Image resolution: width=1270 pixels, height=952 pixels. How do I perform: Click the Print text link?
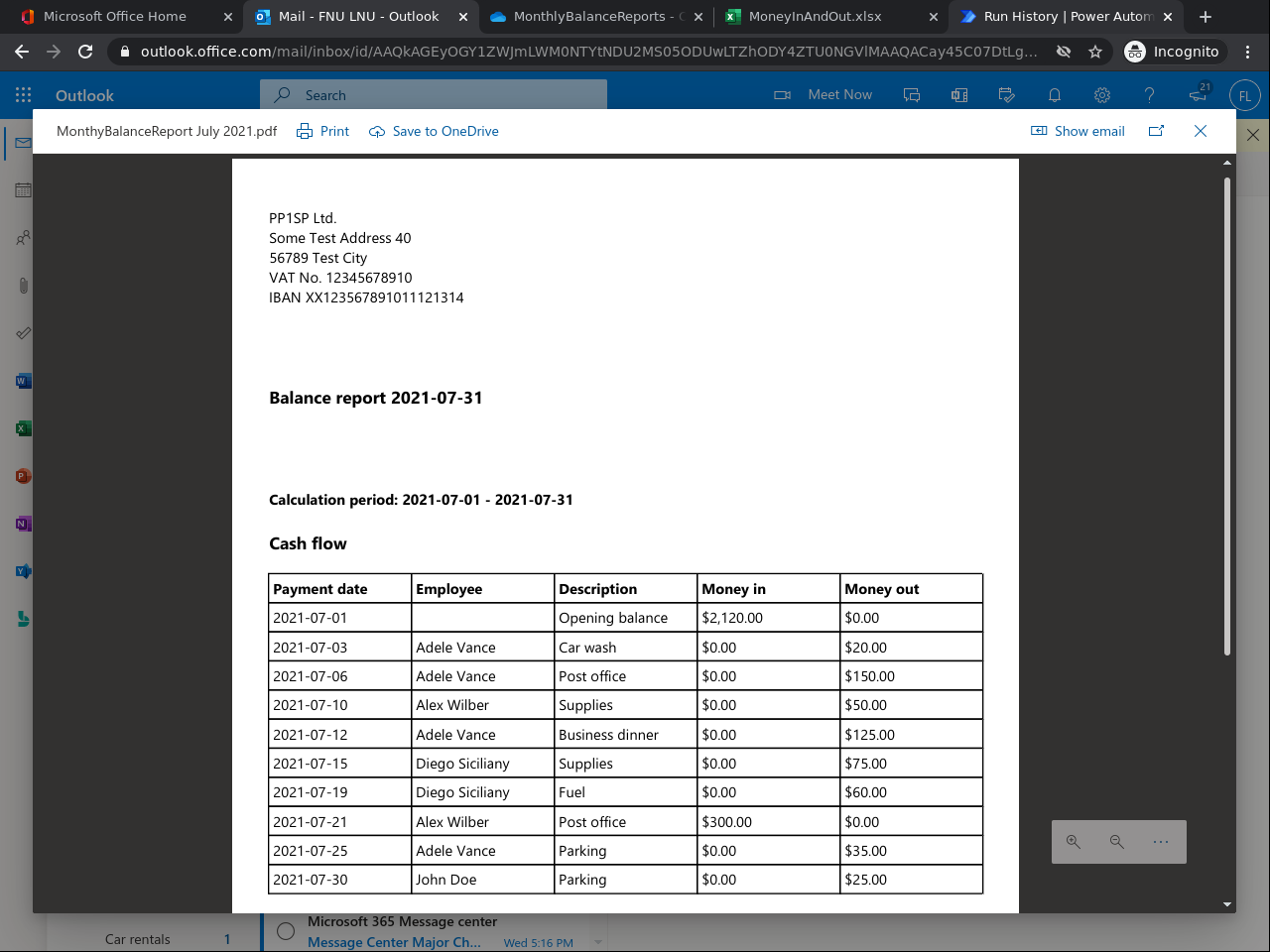pyautogui.click(x=334, y=132)
